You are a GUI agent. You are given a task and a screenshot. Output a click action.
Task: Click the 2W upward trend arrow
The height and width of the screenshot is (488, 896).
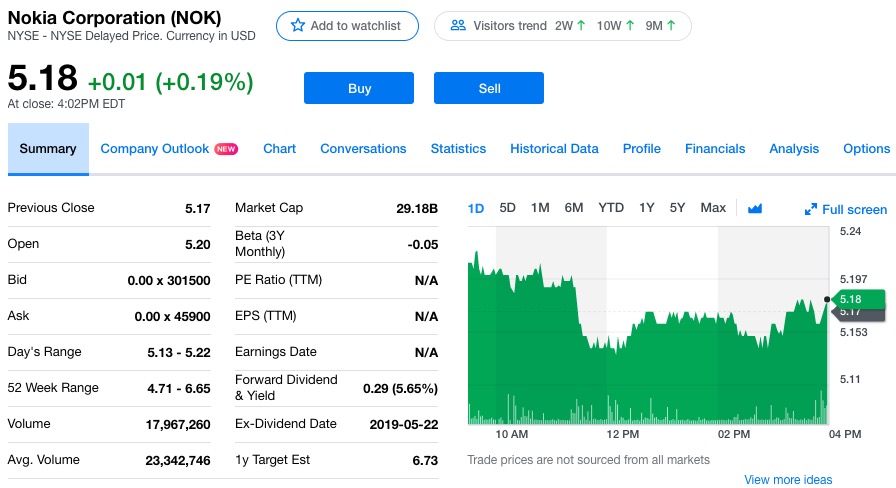click(581, 25)
